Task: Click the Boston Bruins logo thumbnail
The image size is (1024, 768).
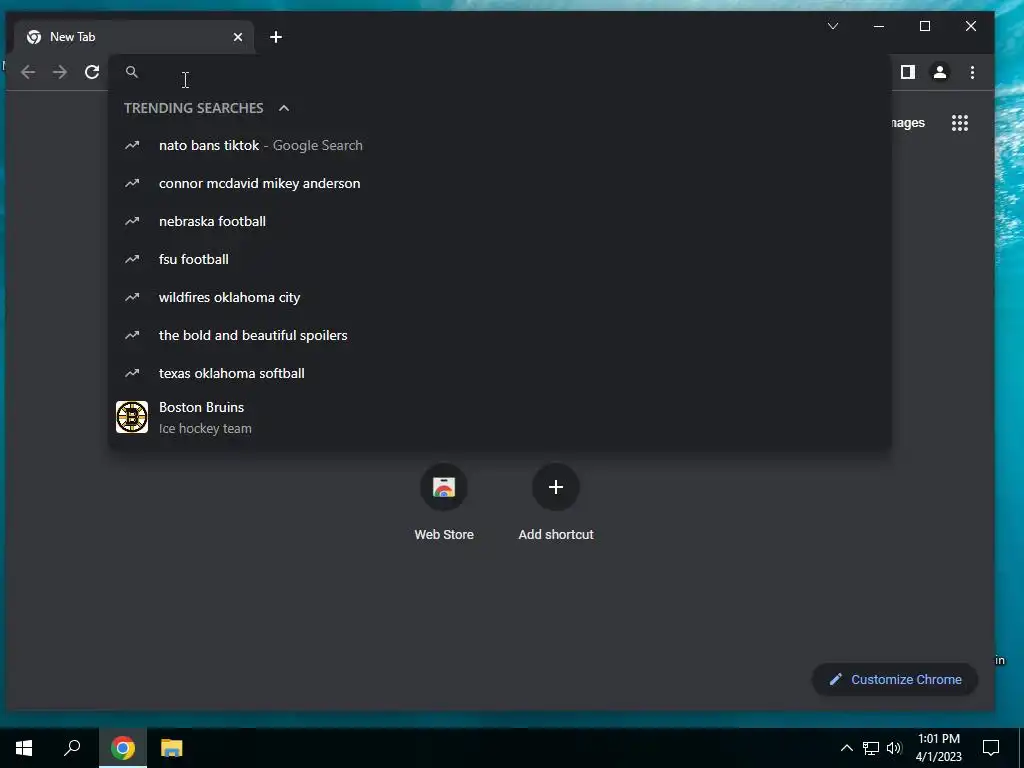Action: click(132, 417)
